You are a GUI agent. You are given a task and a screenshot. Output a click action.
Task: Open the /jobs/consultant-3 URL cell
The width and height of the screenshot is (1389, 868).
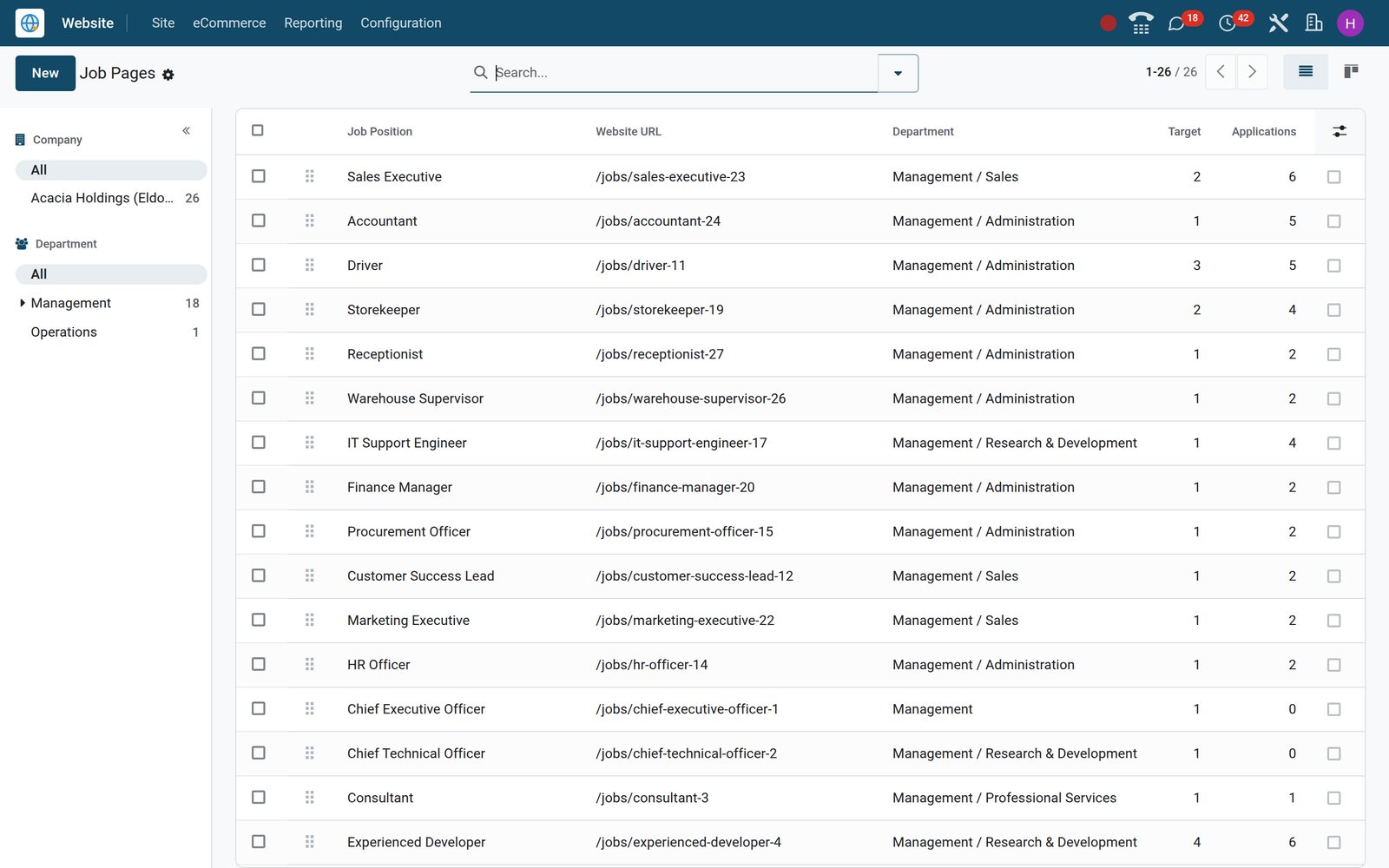point(652,798)
